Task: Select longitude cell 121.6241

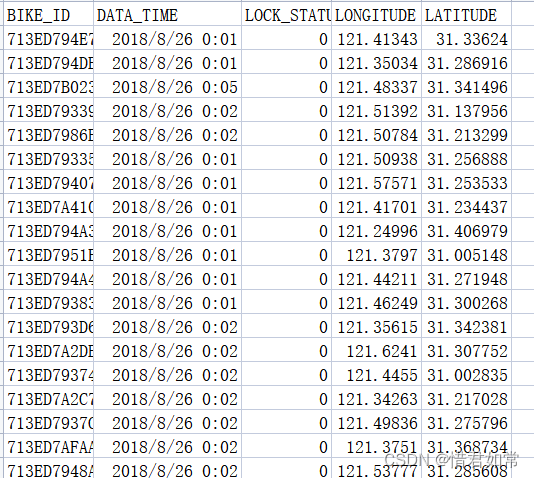Action: pyautogui.click(x=376, y=350)
